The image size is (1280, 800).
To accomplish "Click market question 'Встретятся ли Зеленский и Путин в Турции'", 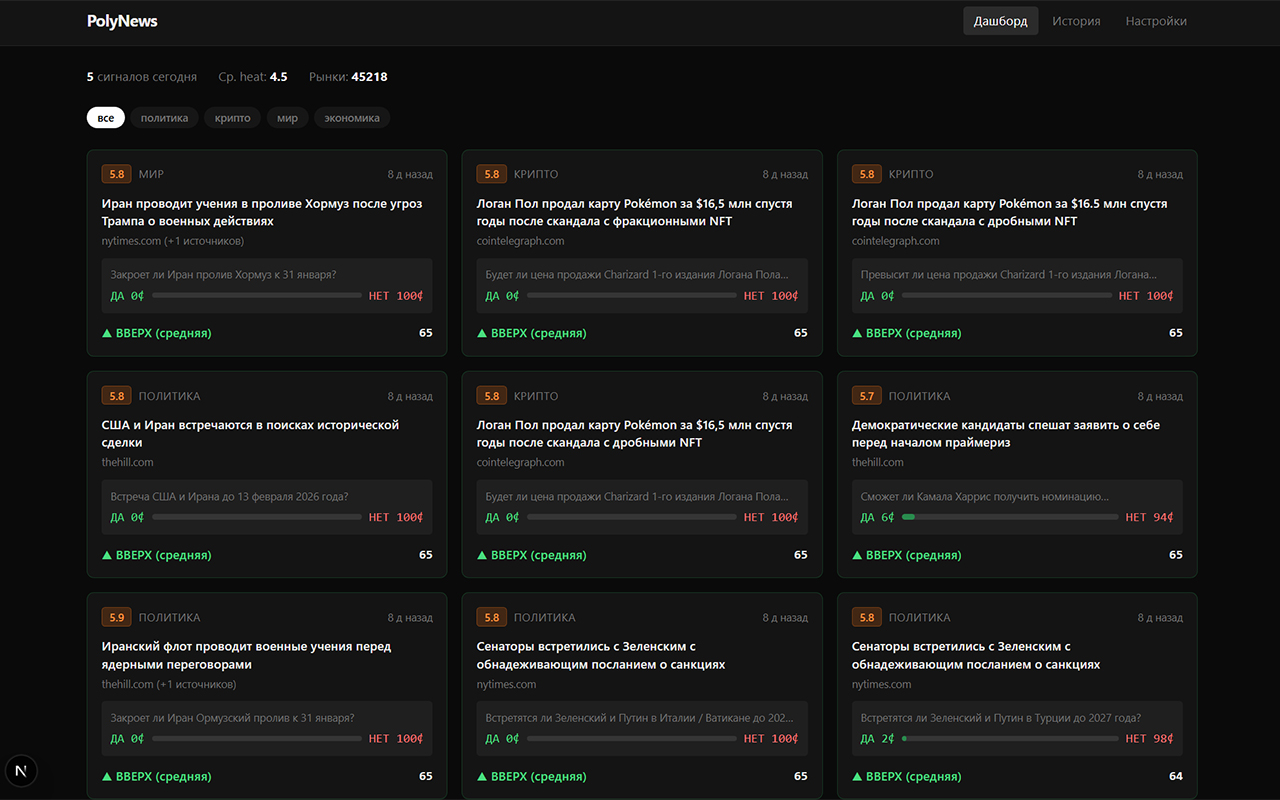I will 1000,718.
